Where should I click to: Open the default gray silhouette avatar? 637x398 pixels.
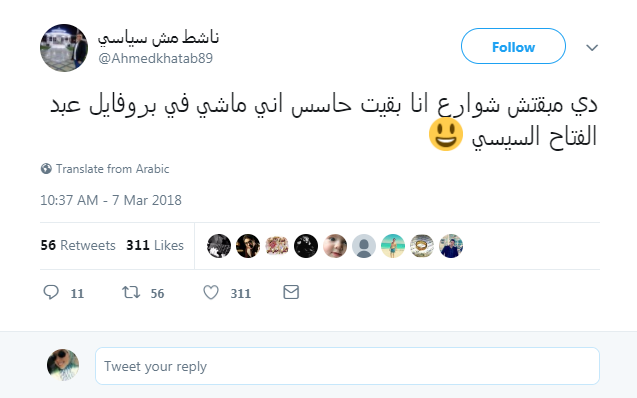click(364, 246)
